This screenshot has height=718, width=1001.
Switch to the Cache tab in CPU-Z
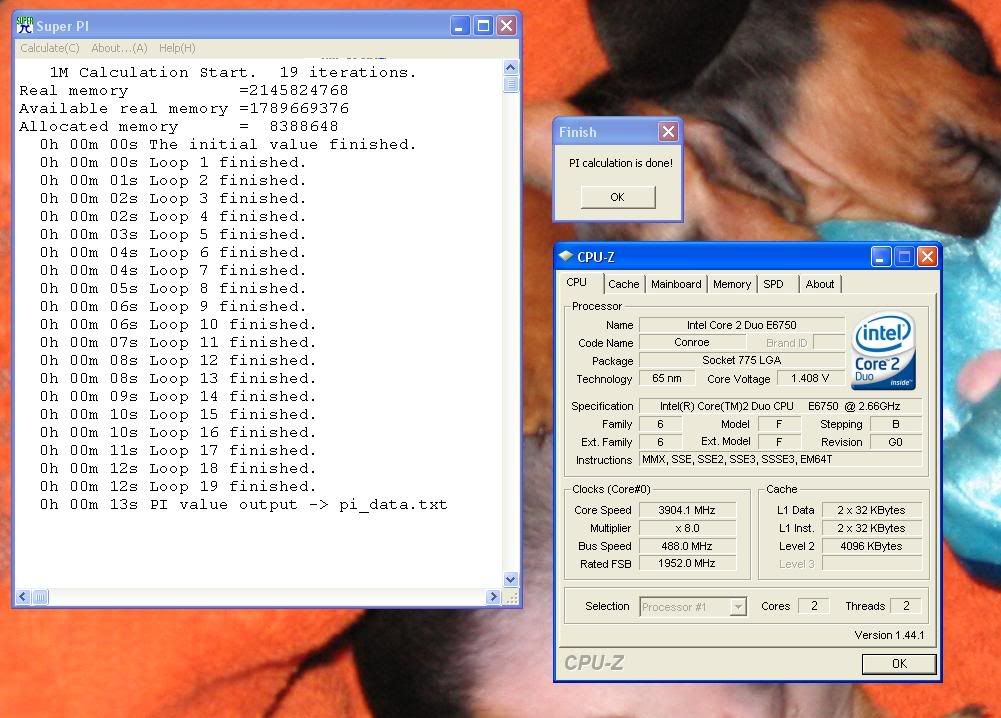pos(624,284)
